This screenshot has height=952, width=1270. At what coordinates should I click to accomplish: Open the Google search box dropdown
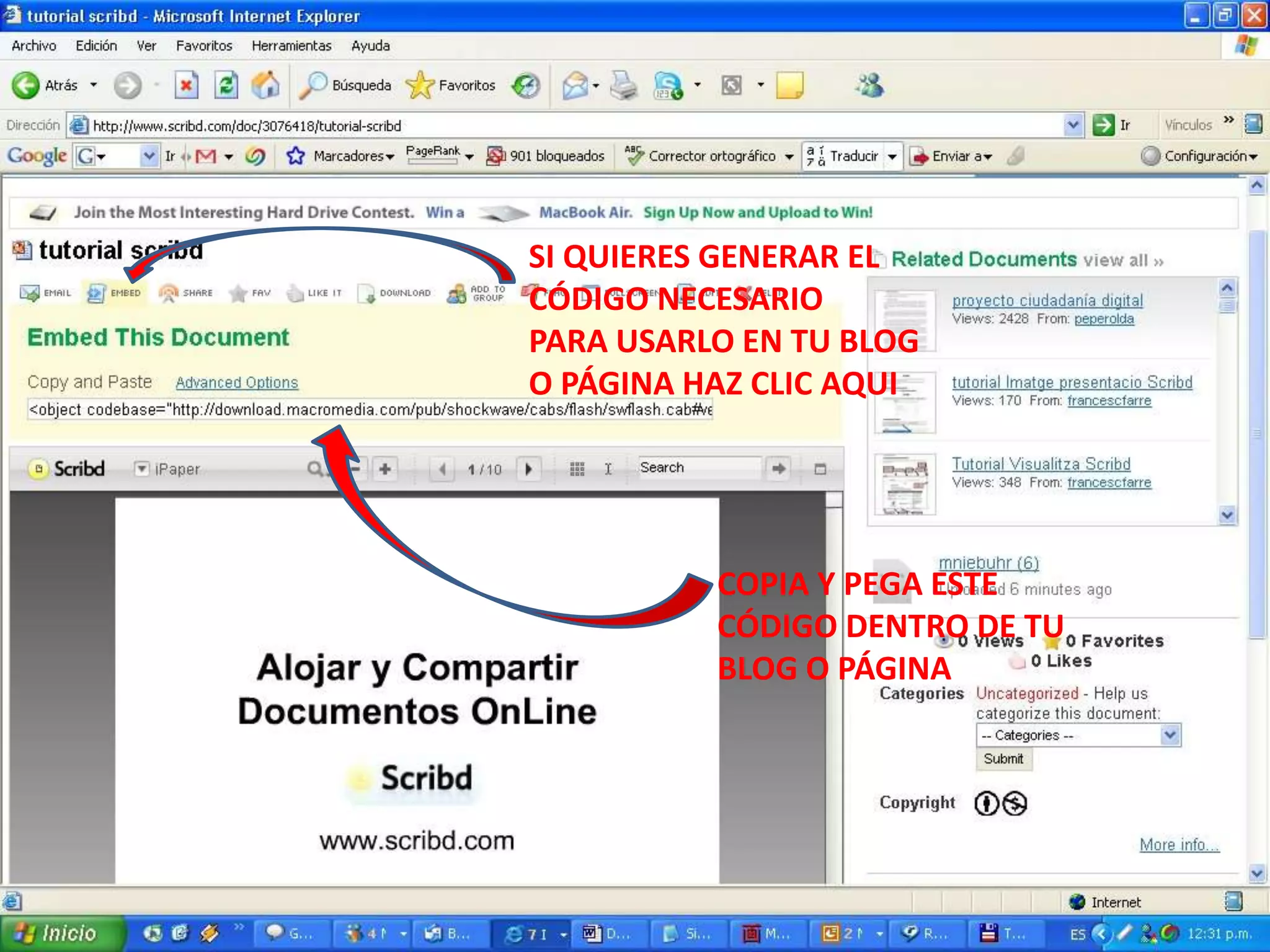pos(148,156)
